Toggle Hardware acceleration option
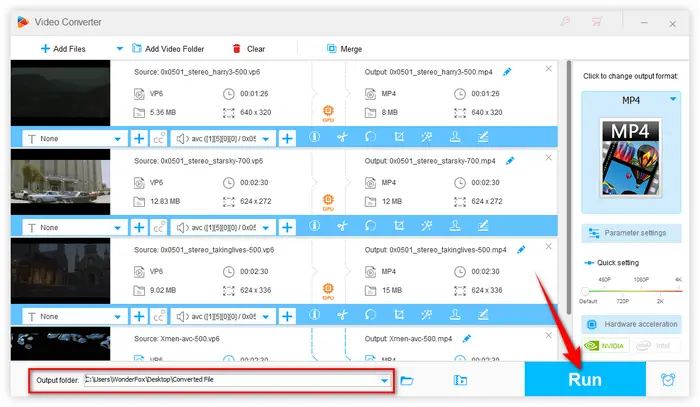 pos(631,324)
